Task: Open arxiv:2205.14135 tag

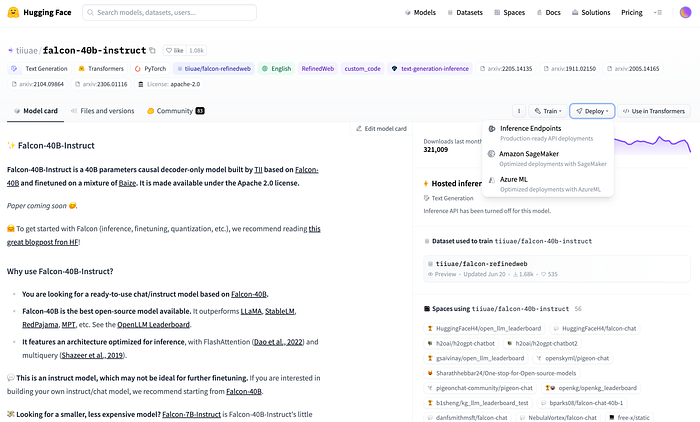Action: click(x=506, y=69)
